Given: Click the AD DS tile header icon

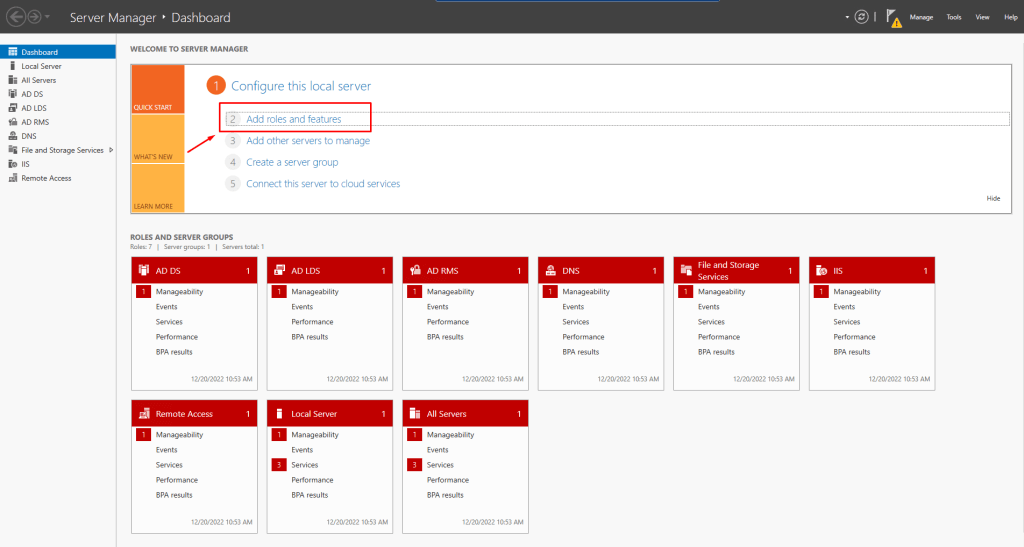Looking at the screenshot, I should [x=144, y=270].
